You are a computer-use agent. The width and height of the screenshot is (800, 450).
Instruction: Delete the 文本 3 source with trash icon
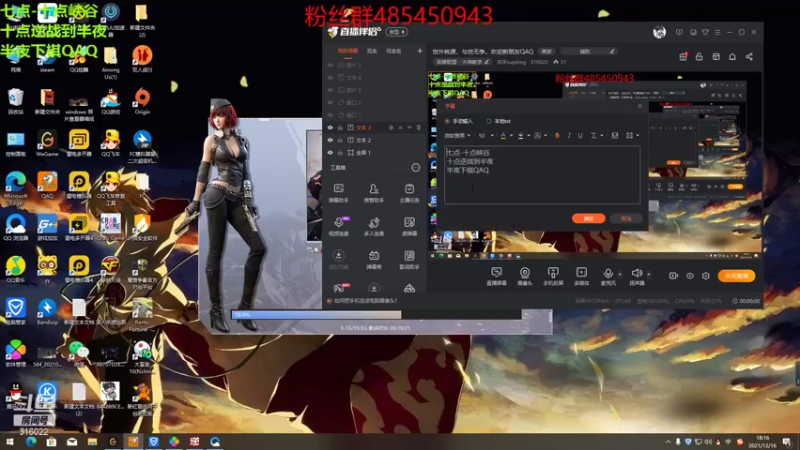point(419,128)
